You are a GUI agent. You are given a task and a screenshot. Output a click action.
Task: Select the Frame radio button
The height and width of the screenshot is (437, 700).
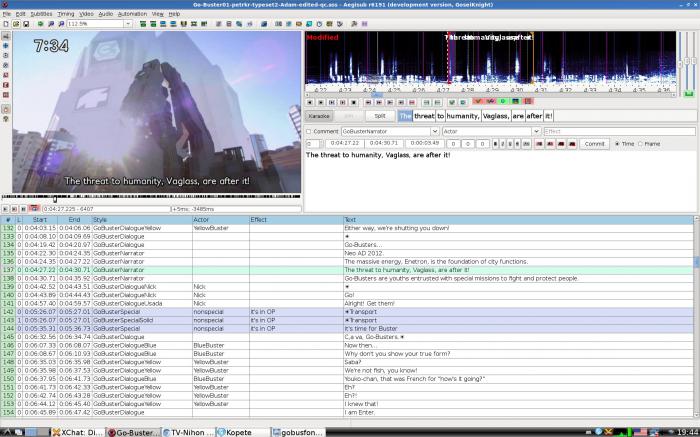(x=641, y=144)
